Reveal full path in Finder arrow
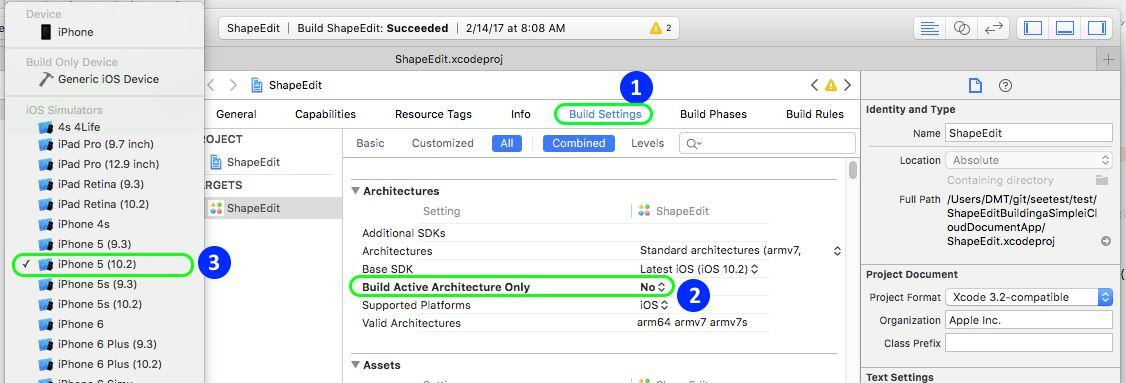Image resolution: width=1126 pixels, height=383 pixels. tap(1106, 241)
